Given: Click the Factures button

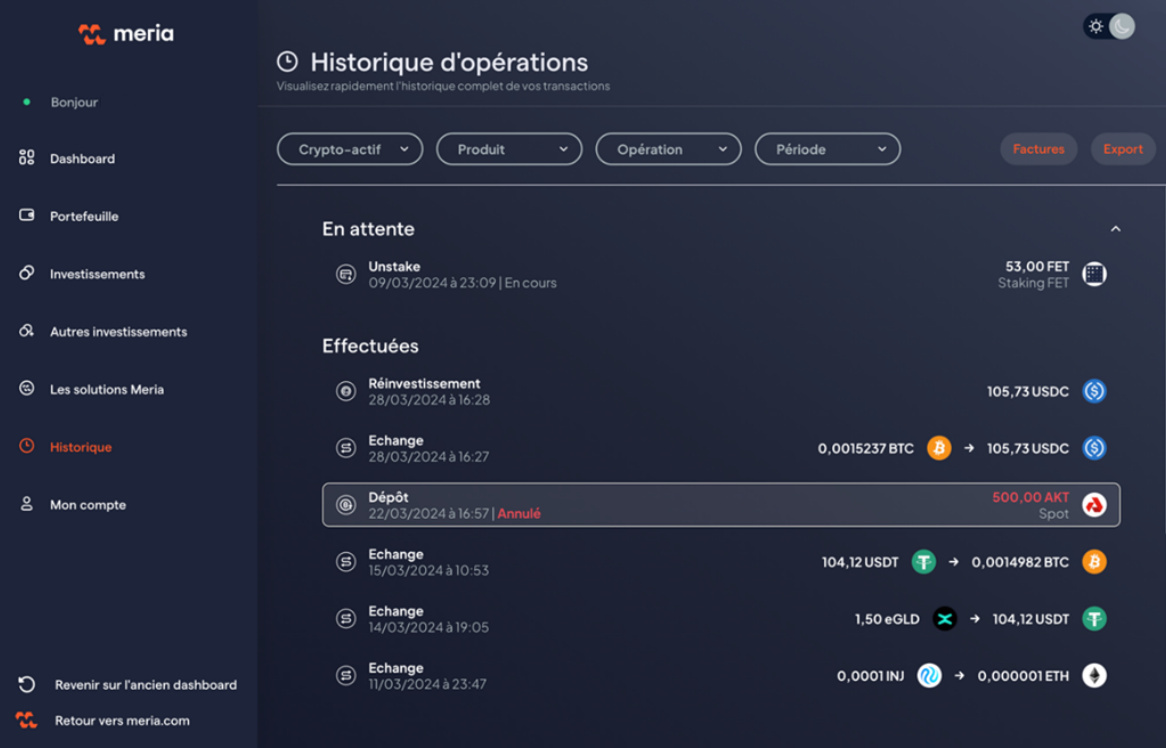Looking at the screenshot, I should (1039, 149).
